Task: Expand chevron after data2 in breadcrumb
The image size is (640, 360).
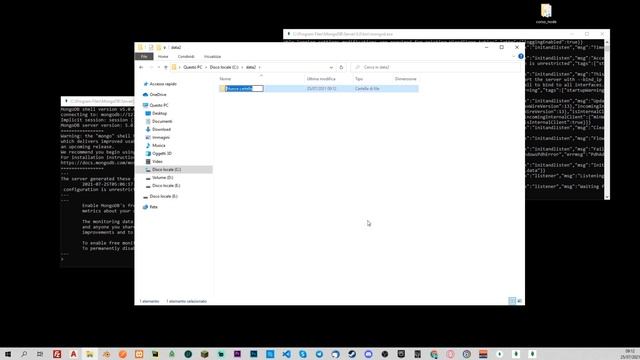Action: point(260,67)
